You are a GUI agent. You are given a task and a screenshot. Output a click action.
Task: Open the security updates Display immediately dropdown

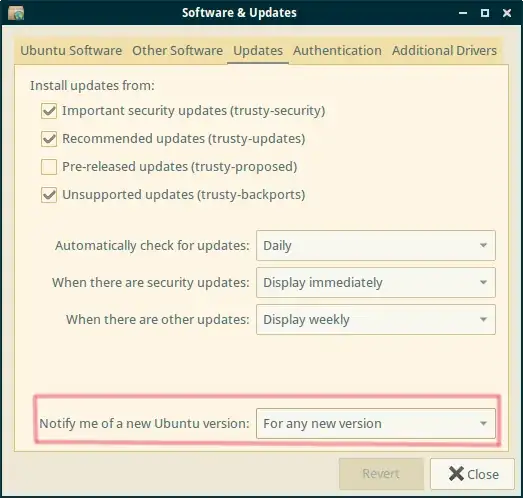[376, 283]
